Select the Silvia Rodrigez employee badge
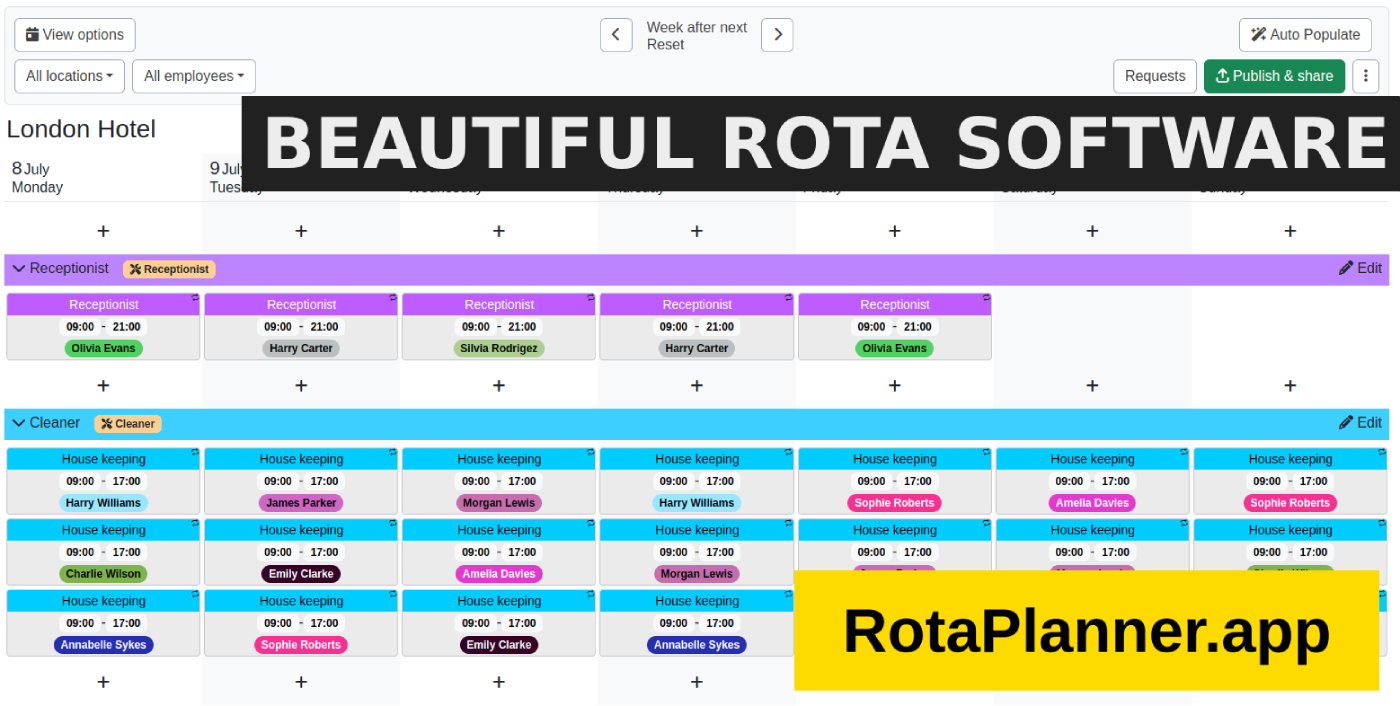 [x=499, y=348]
